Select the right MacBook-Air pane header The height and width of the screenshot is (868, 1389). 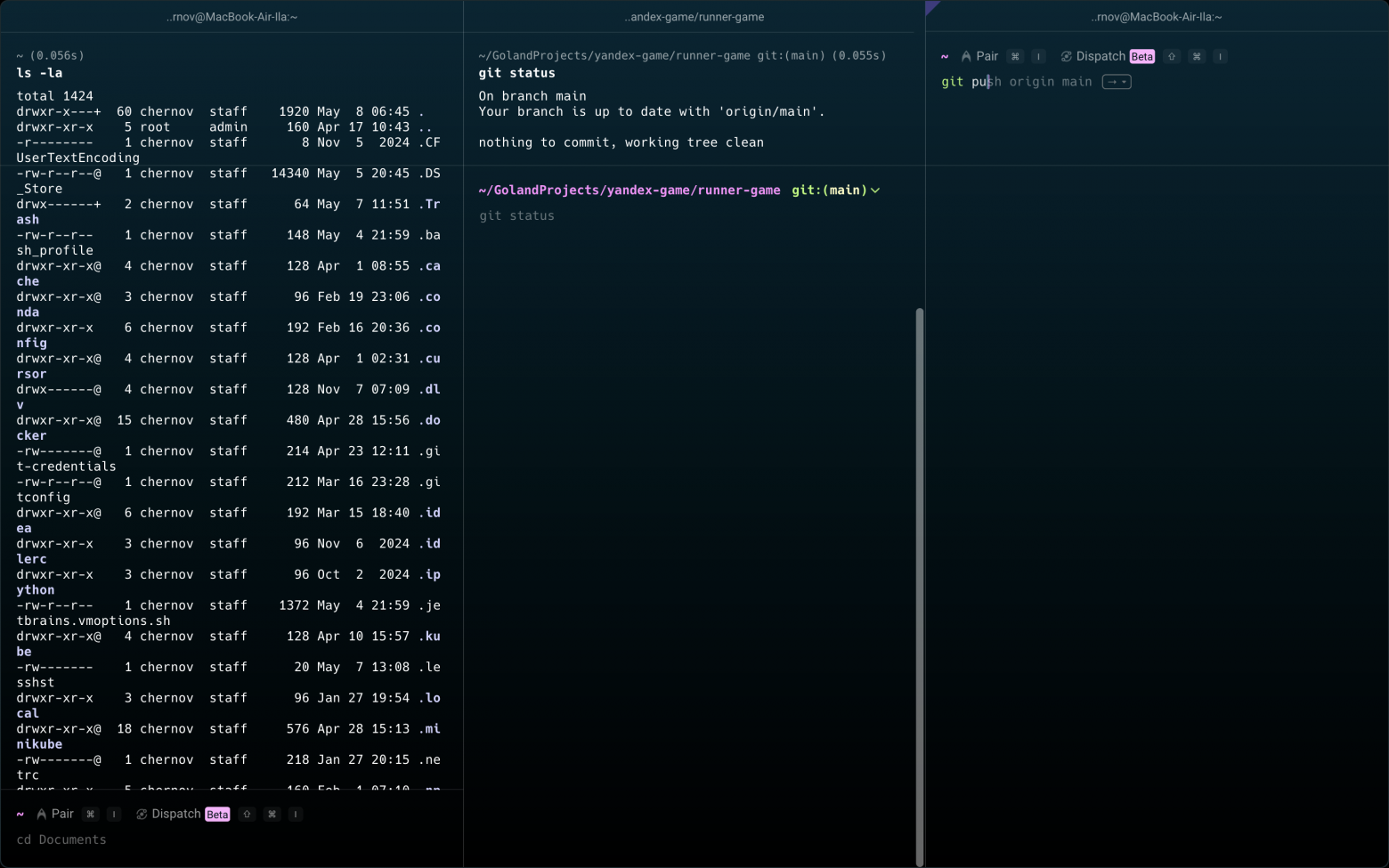(1157, 17)
